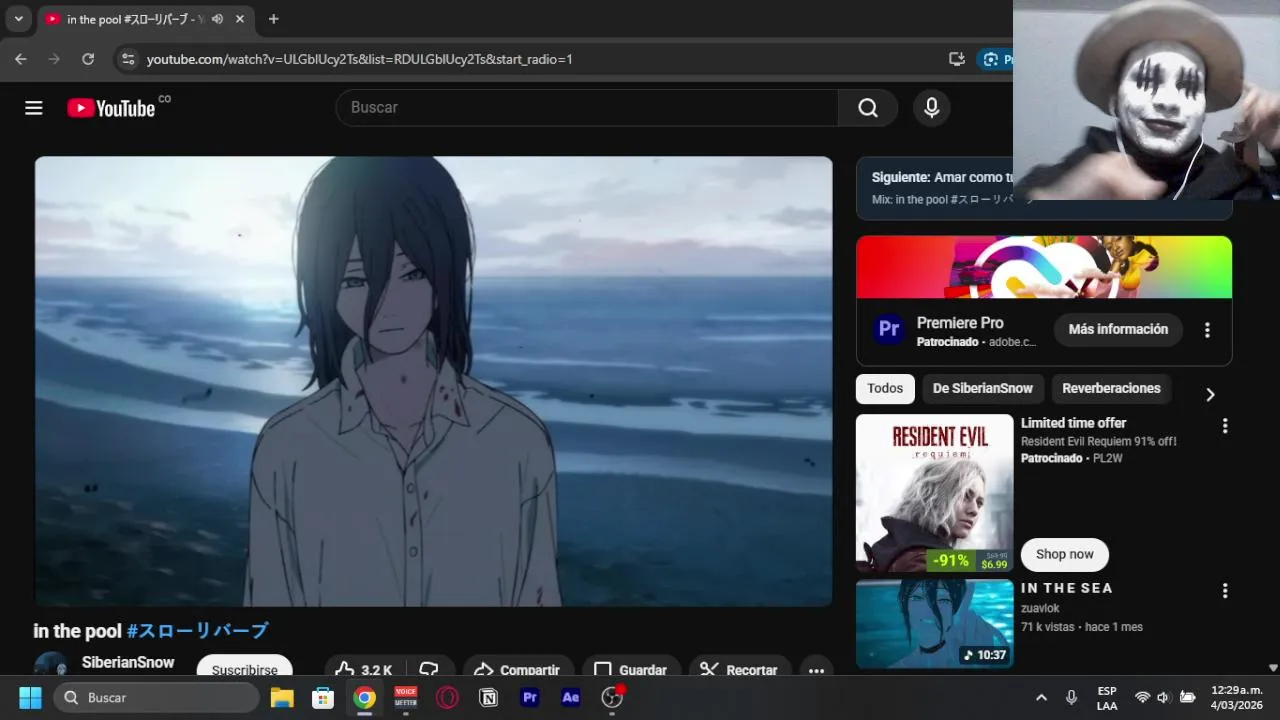Click the video player to toggle playback
The width and height of the screenshot is (1280, 720).
click(433, 381)
